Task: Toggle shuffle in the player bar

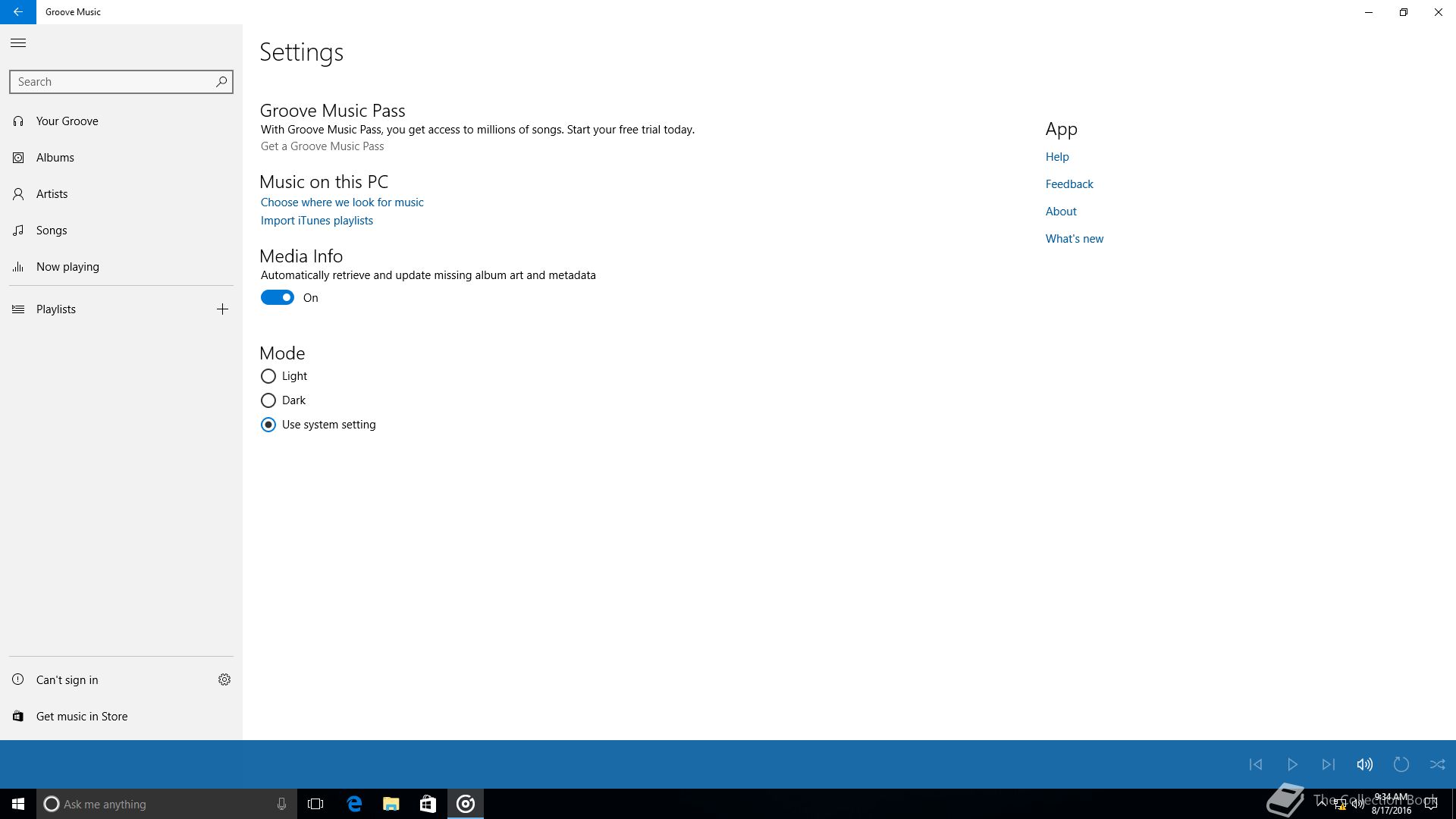Action: [1438, 764]
